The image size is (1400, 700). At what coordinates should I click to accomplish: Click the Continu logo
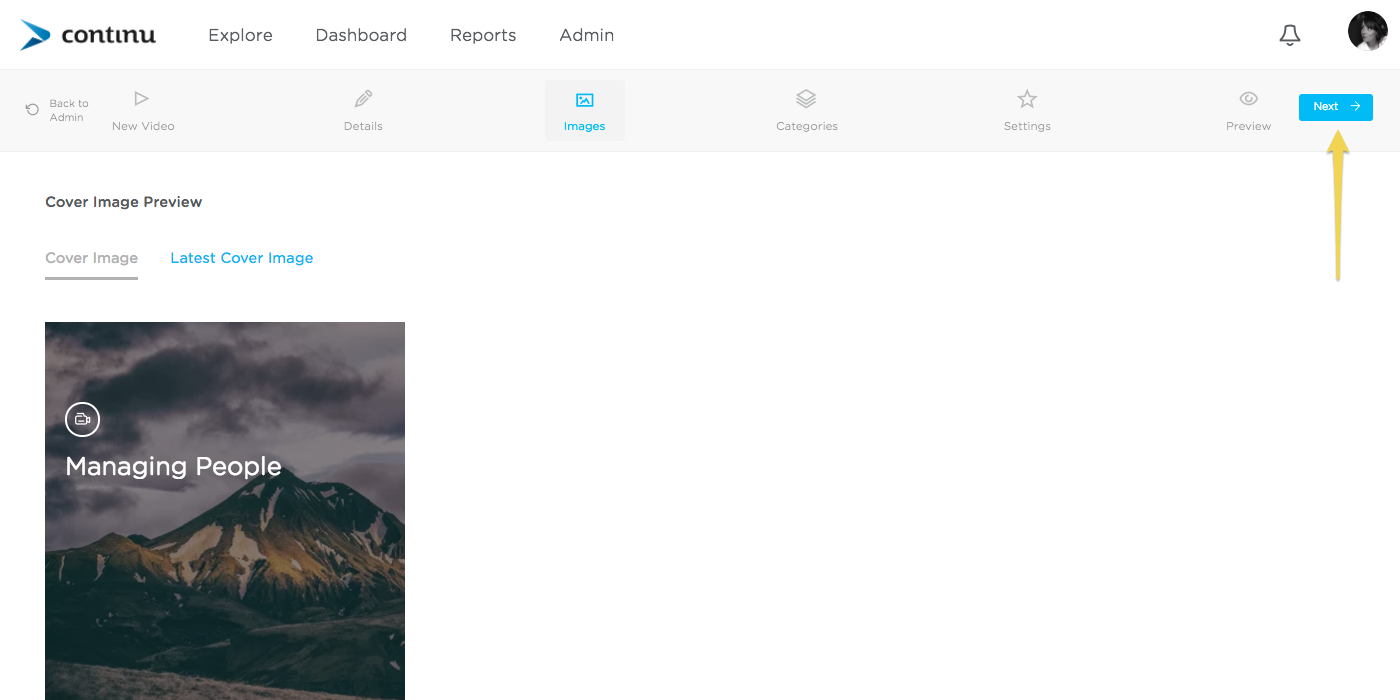click(88, 35)
